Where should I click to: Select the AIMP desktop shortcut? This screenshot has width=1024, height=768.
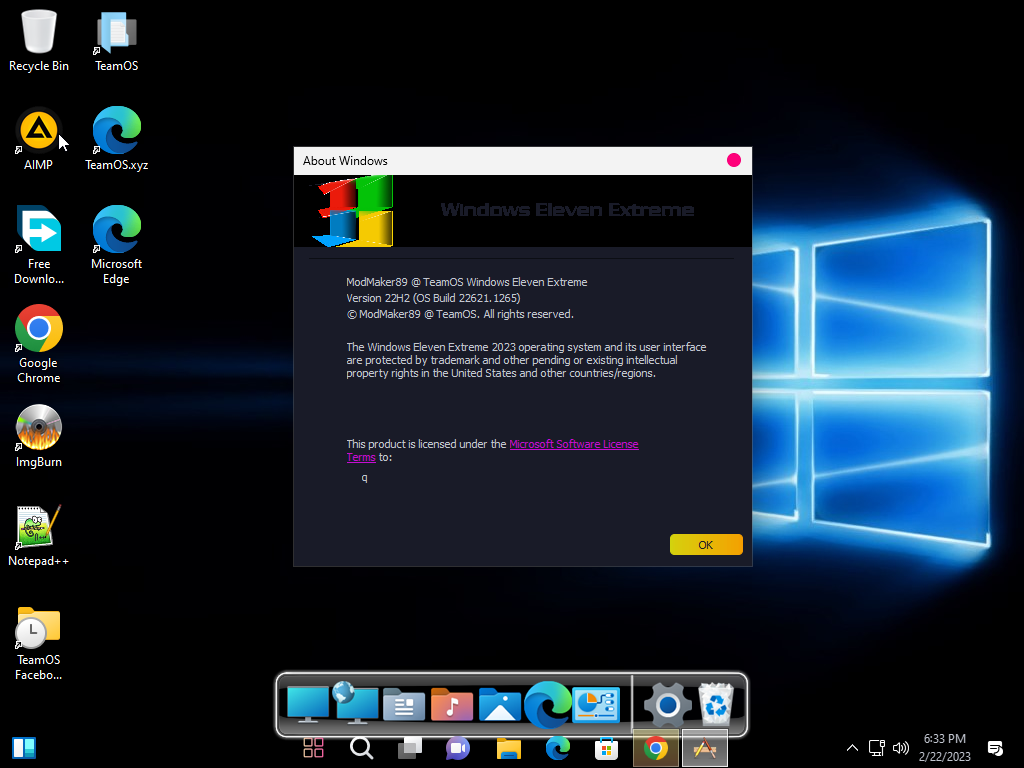coord(39,139)
